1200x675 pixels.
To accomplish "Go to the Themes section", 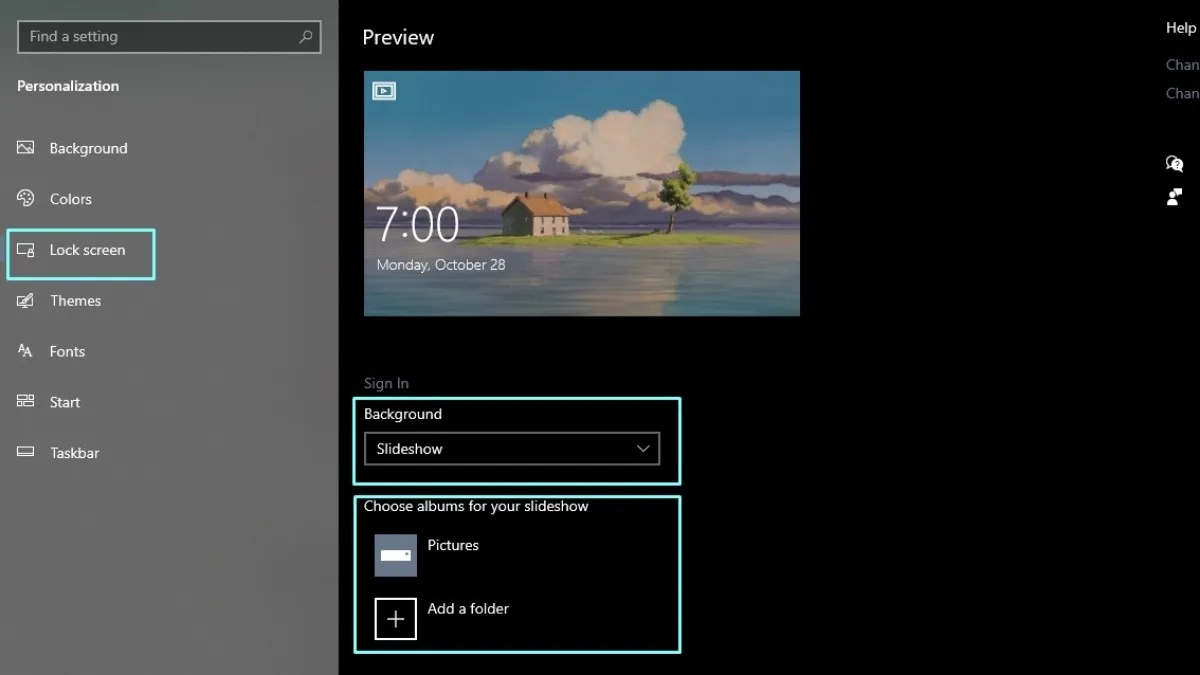I will pyautogui.click(x=75, y=301).
